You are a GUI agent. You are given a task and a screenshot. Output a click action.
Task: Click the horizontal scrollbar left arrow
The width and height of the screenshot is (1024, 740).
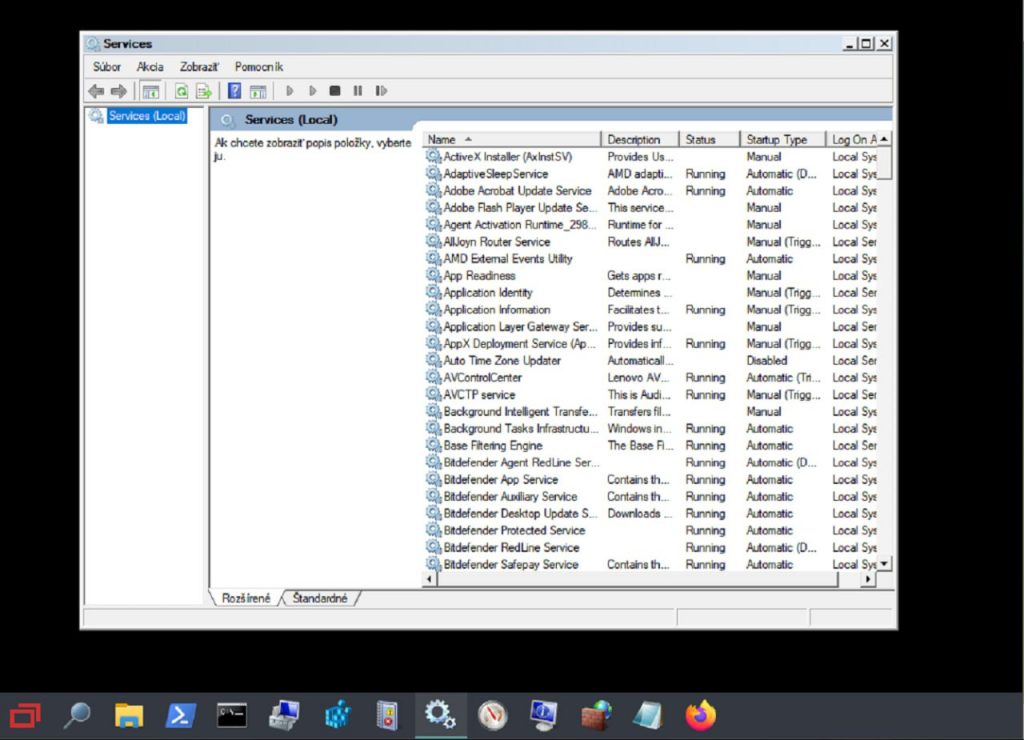(429, 579)
